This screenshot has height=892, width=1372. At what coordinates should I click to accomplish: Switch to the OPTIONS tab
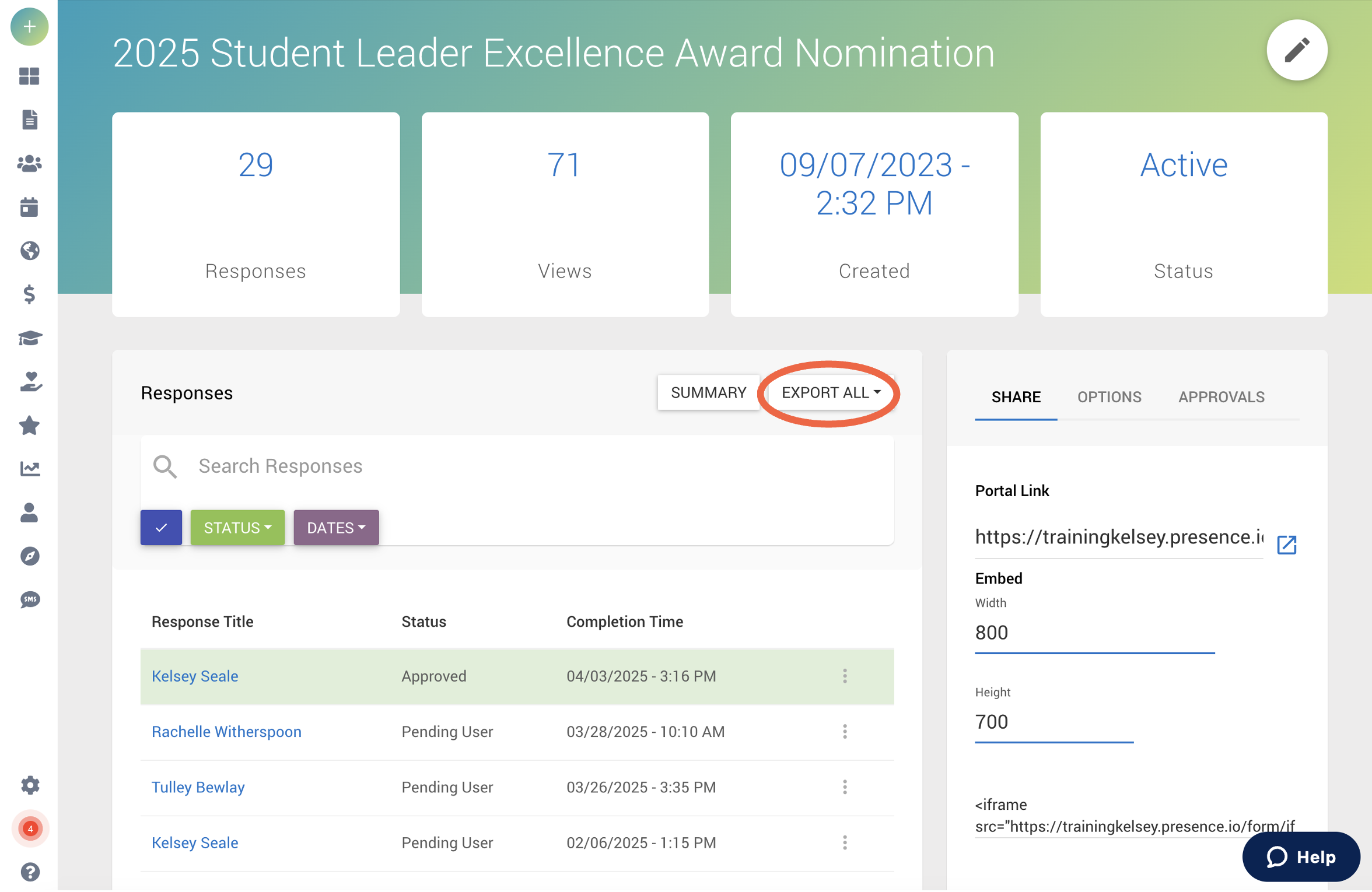click(x=1109, y=398)
